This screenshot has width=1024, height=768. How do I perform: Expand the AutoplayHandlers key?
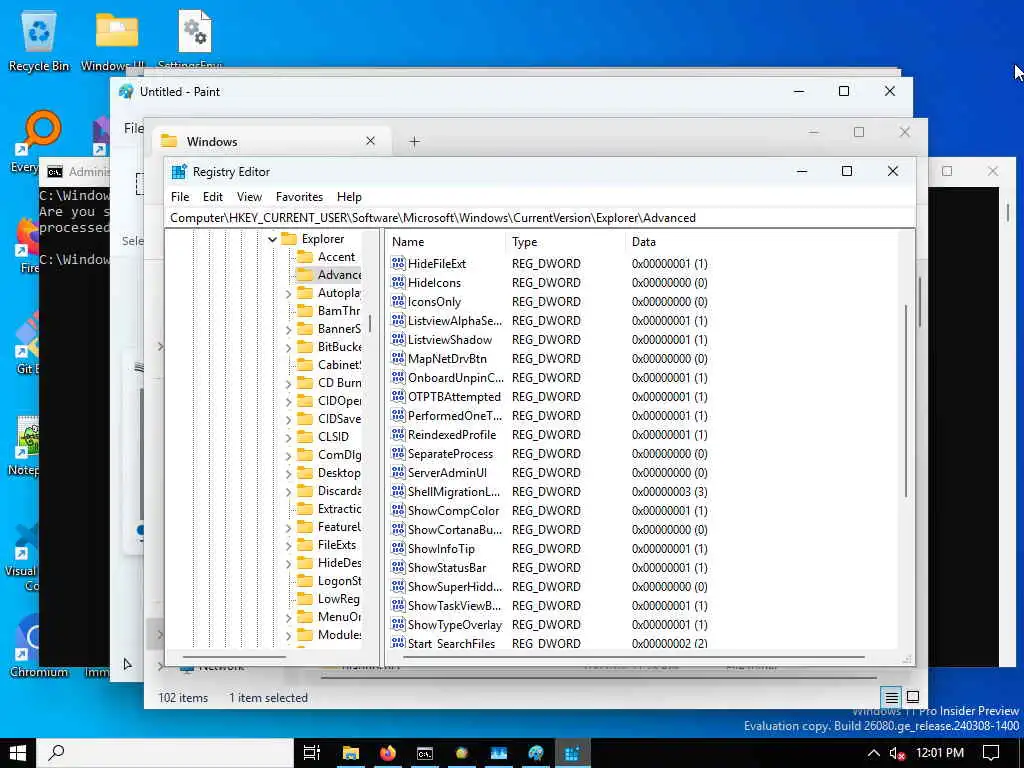(x=288, y=294)
